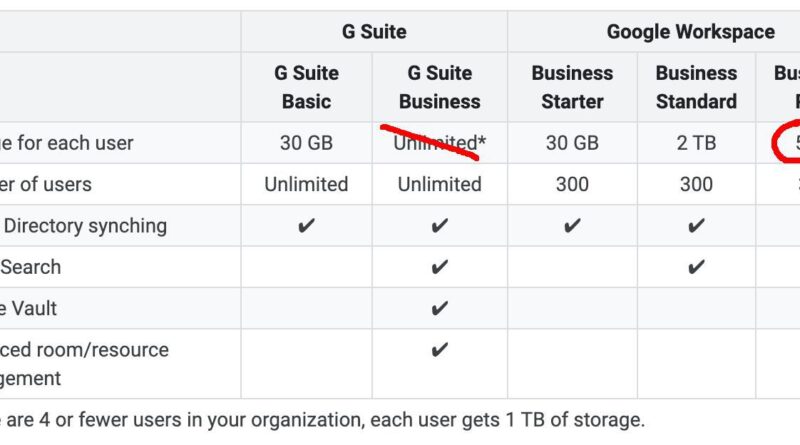This screenshot has width=800, height=445.
Task: Click Directory synching checkmark under Business Standard
Action: tap(696, 226)
